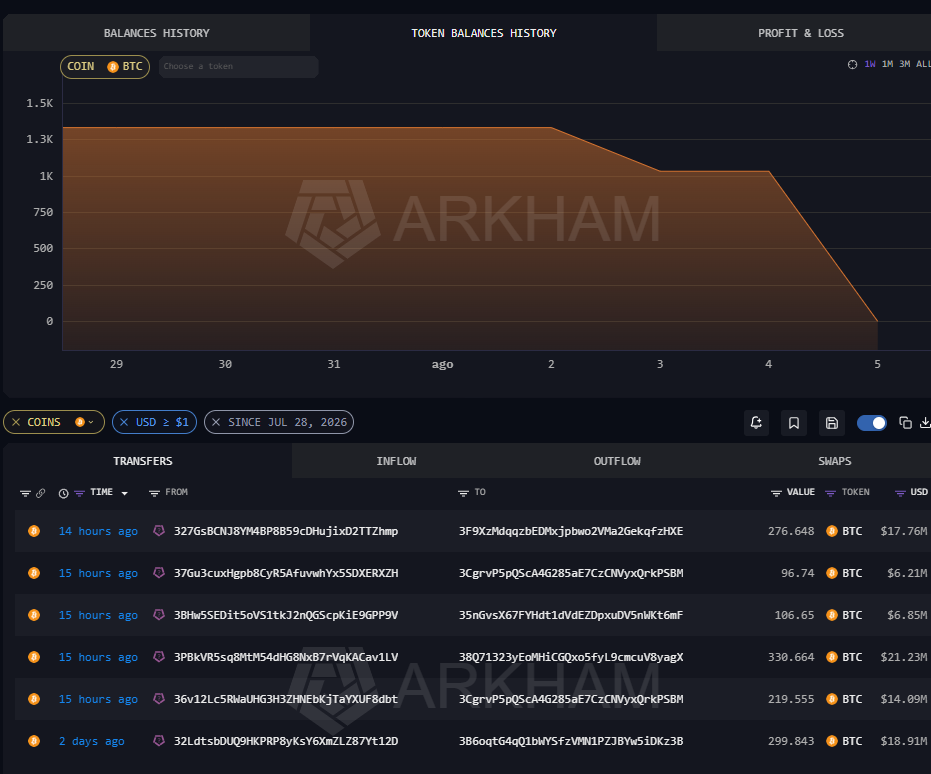
Task: Toggle TIME sort direction arrow
Action: [x=125, y=493]
